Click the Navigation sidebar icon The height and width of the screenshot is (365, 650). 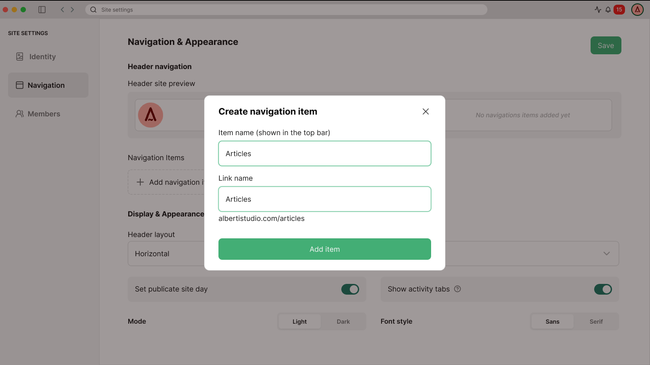pos(19,85)
